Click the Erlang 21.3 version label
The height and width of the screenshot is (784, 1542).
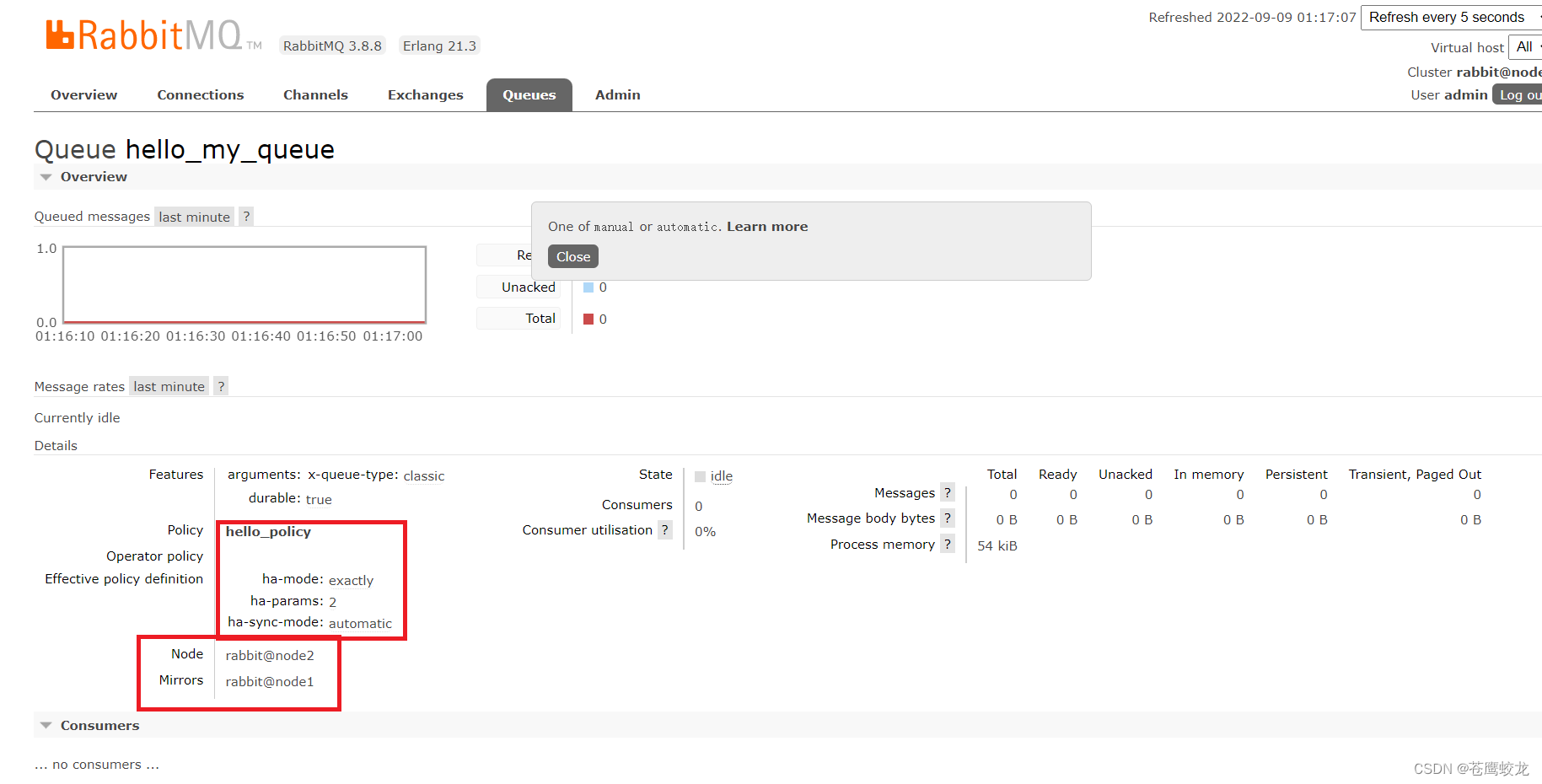pyautogui.click(x=439, y=46)
